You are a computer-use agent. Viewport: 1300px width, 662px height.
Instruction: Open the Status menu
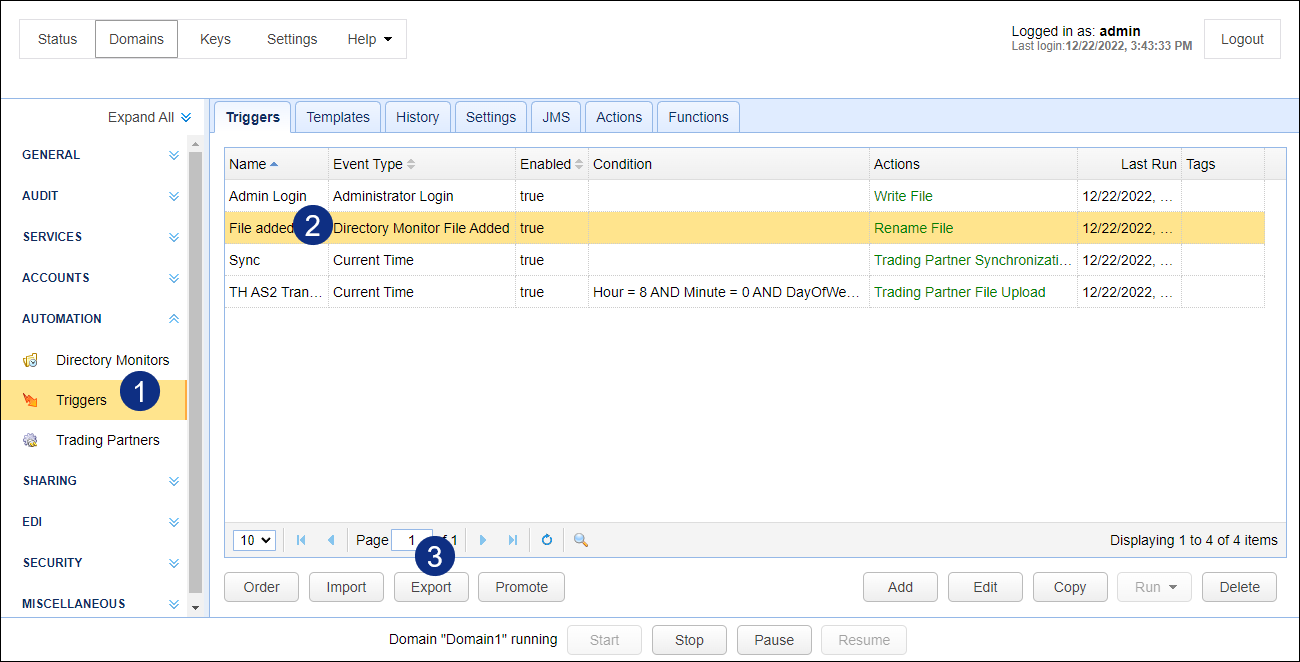point(57,39)
